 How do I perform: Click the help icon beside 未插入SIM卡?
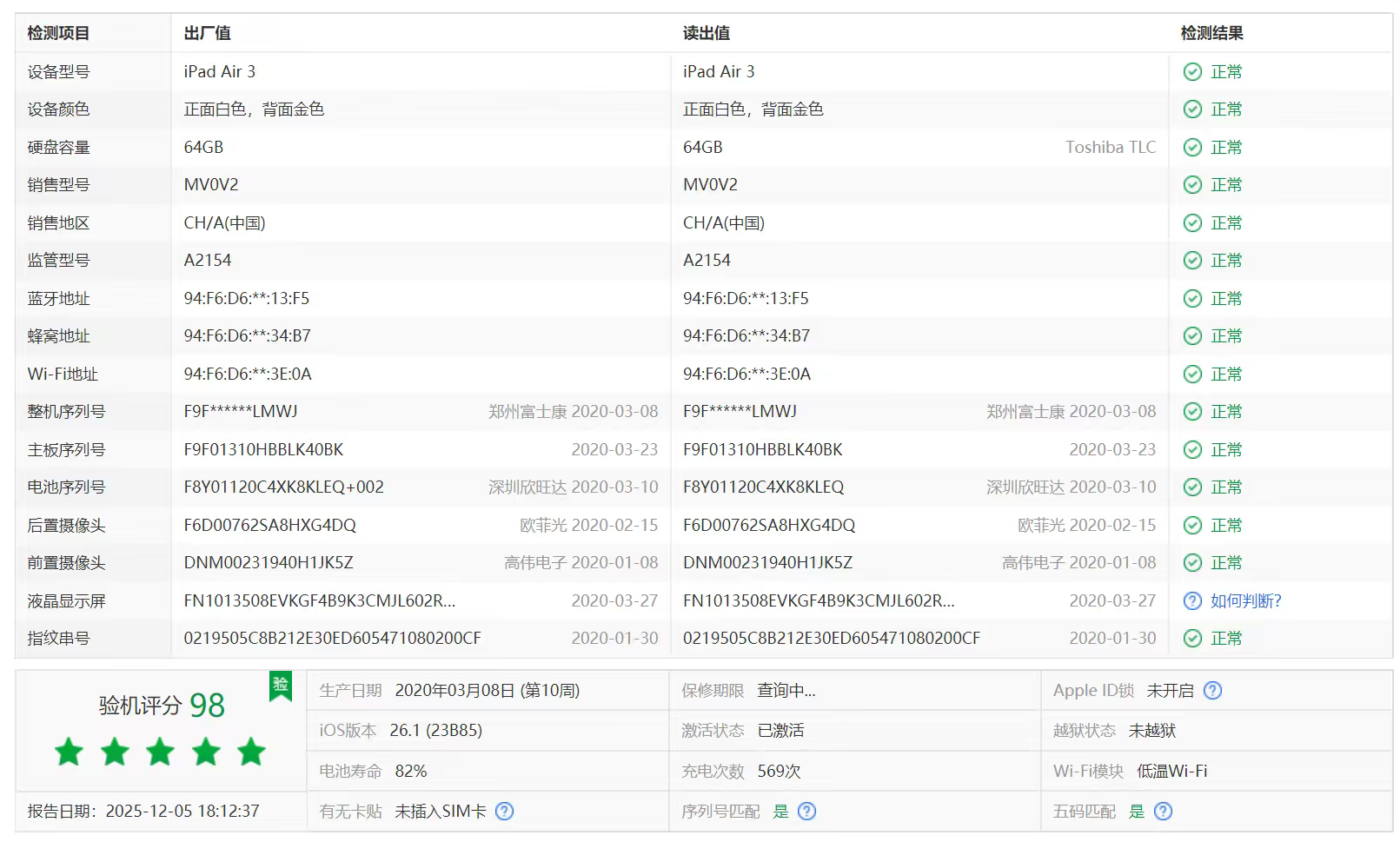coord(504,812)
